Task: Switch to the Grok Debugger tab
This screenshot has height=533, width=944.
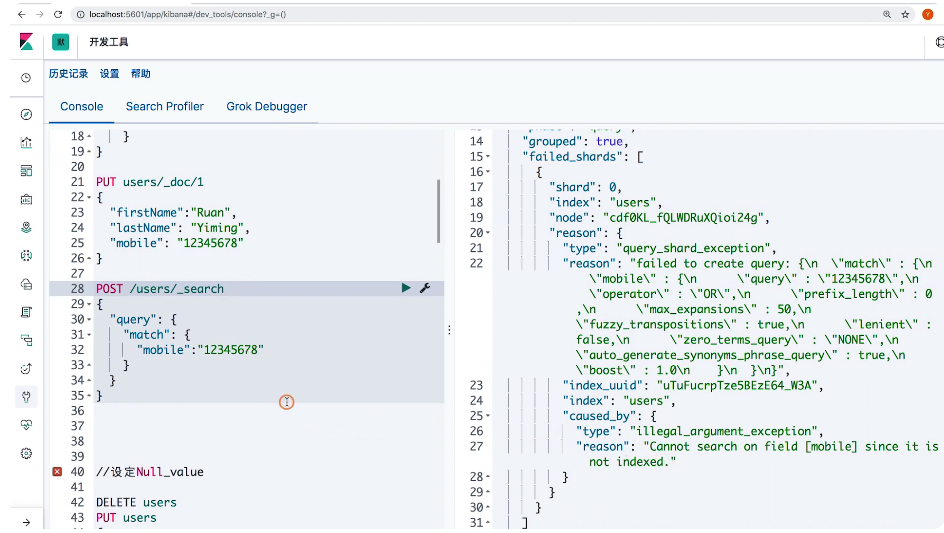Action: (266, 106)
